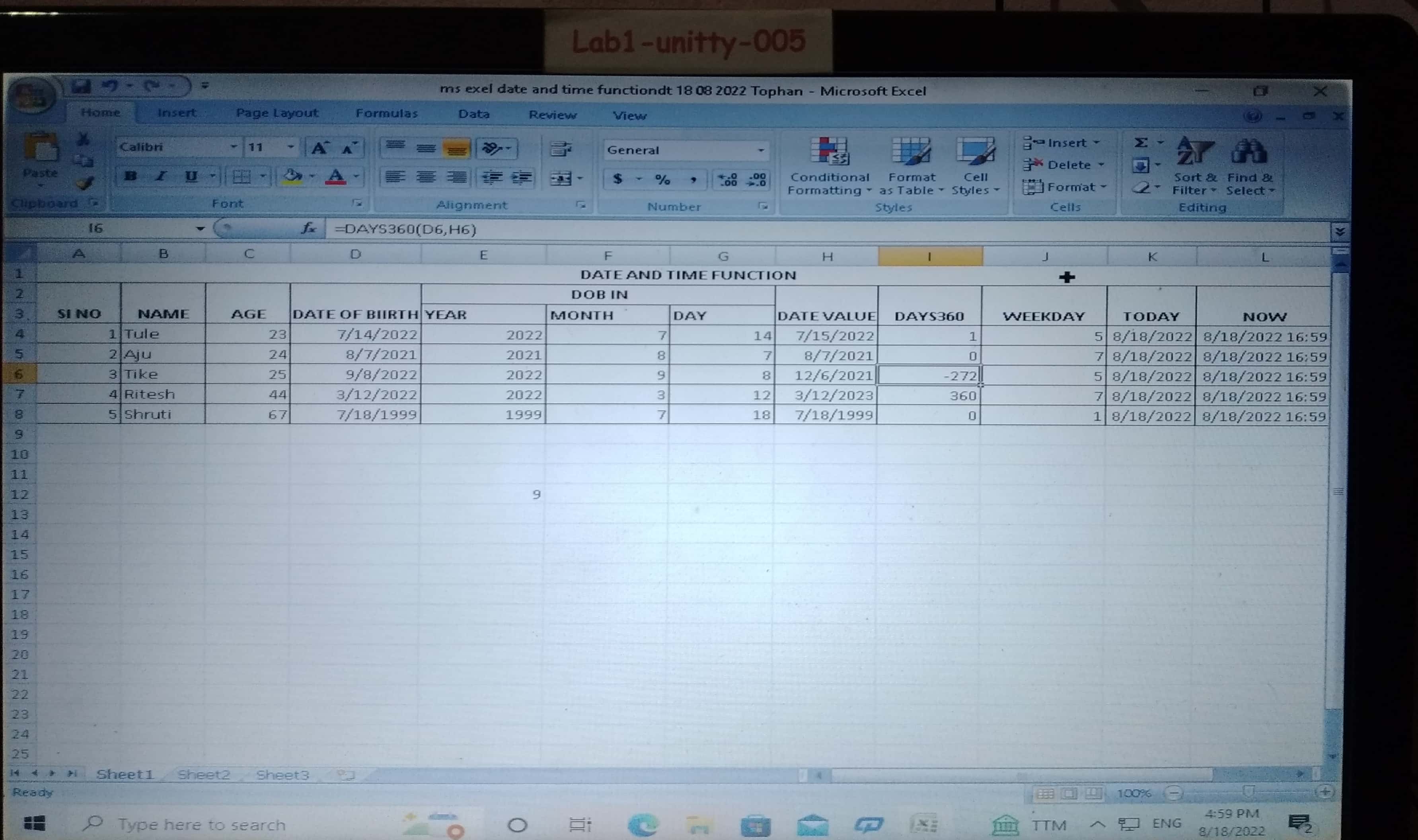Screen dimensions: 1418x840
Task: Click the Insert Function fx icon
Action: coord(308,229)
